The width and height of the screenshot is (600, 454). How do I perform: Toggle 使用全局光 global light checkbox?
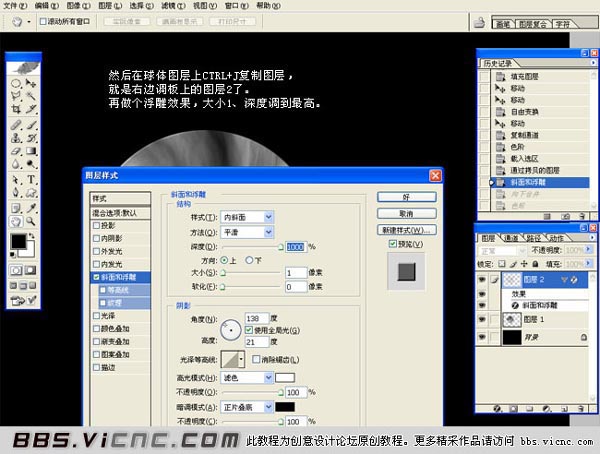[x=249, y=329]
